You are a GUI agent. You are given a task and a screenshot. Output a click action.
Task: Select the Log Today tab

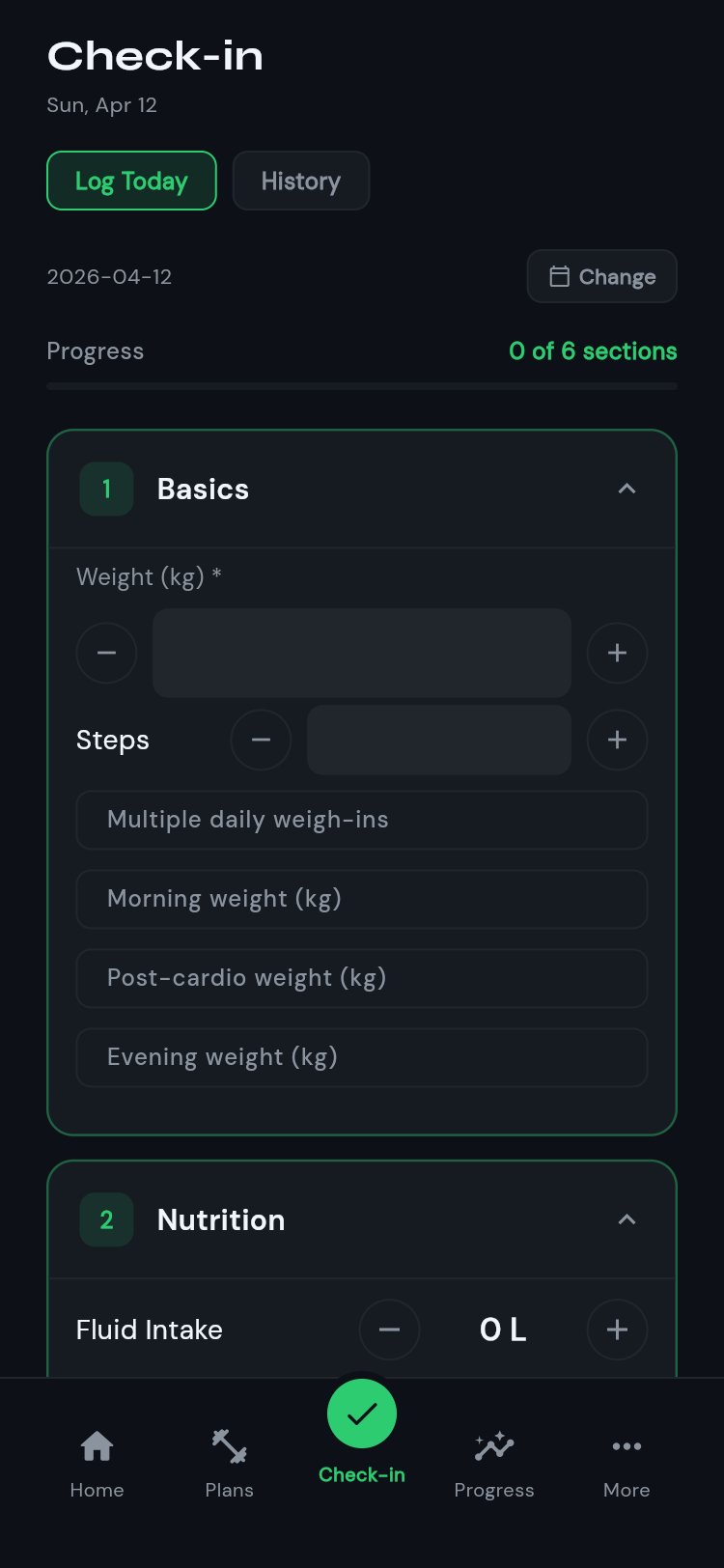coord(131,181)
